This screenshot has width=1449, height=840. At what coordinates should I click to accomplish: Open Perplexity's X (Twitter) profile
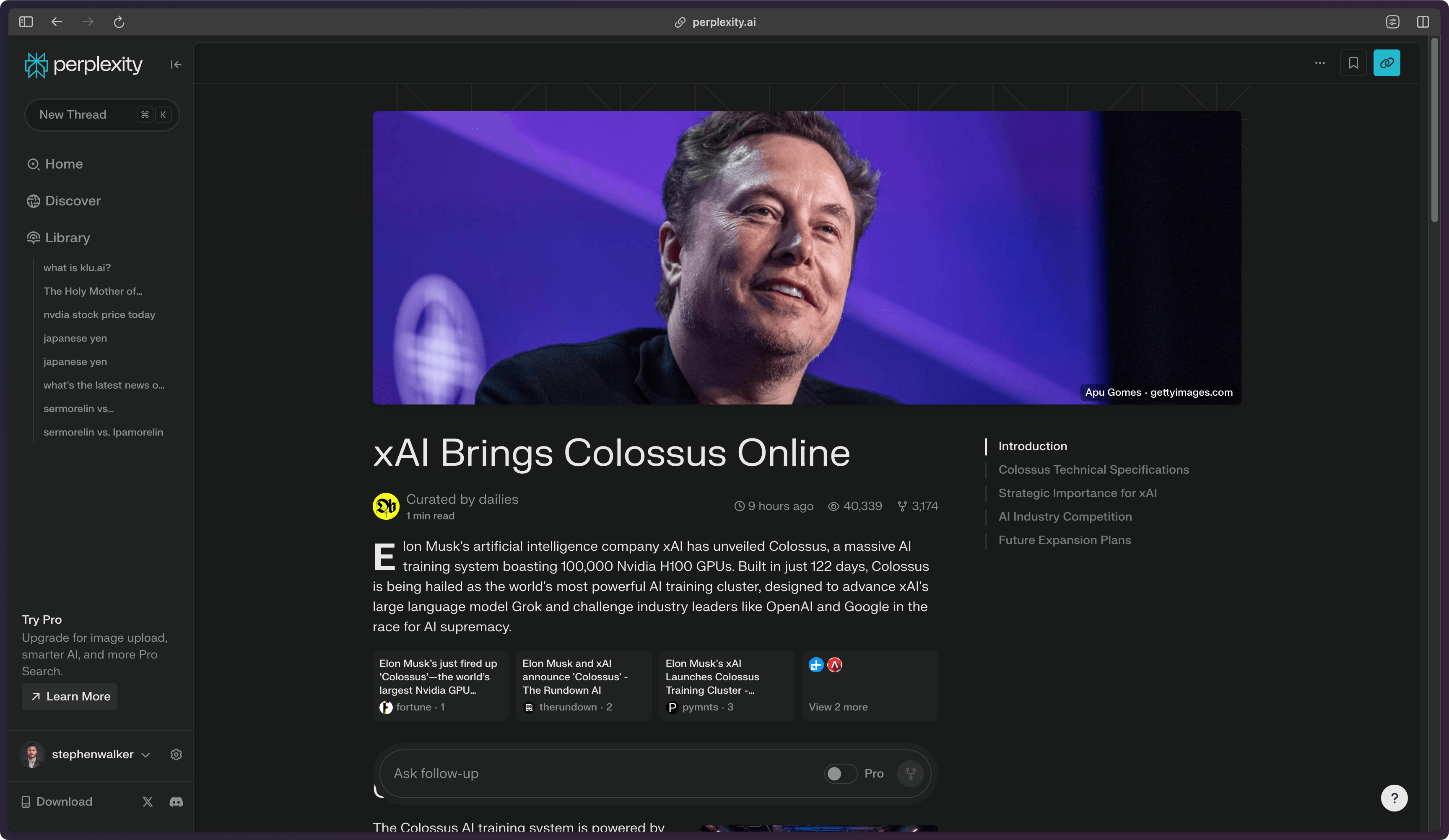click(148, 801)
